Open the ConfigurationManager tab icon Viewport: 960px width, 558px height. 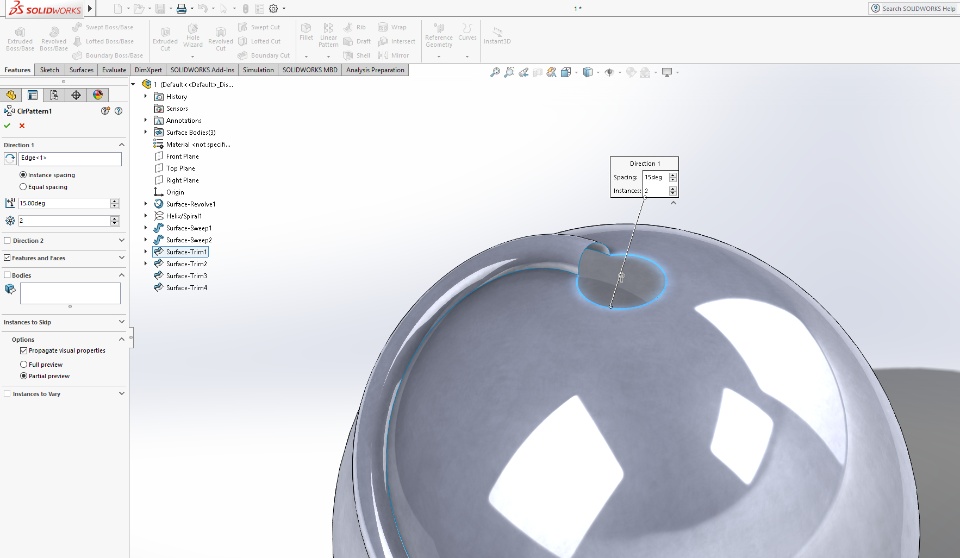(54, 95)
